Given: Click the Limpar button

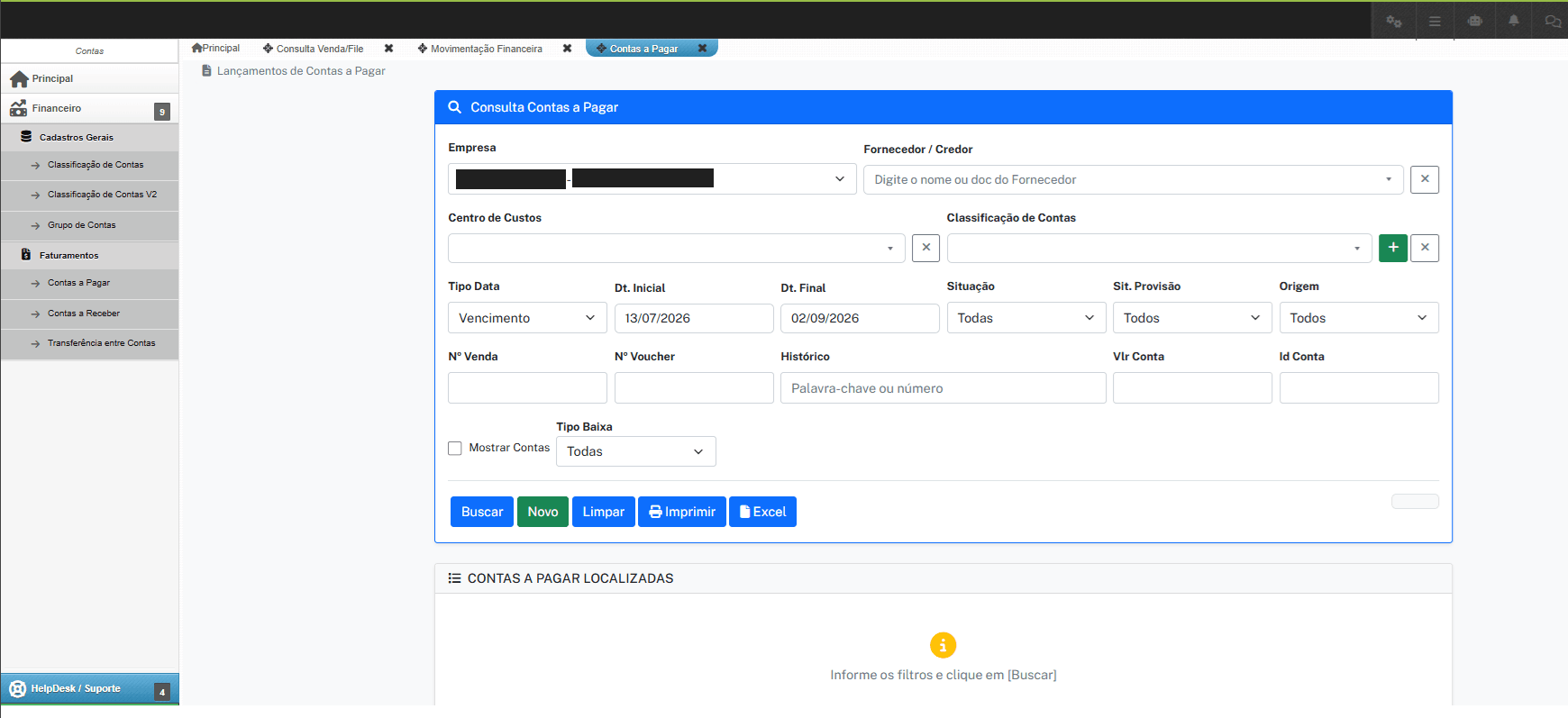Looking at the screenshot, I should click(x=604, y=512).
